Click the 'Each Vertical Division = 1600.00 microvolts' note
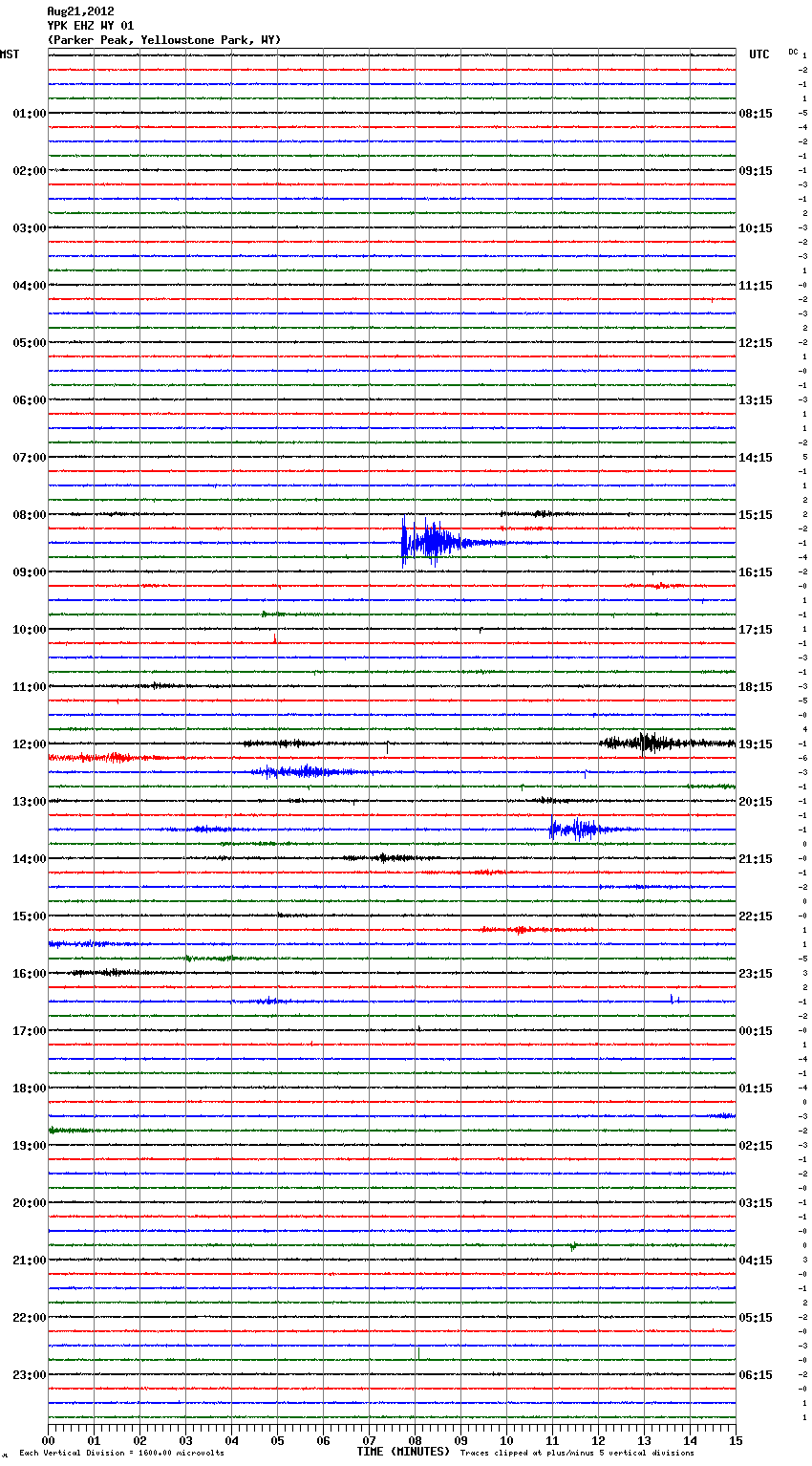Viewport: 812px width, 1466px height. (x=121, y=1454)
